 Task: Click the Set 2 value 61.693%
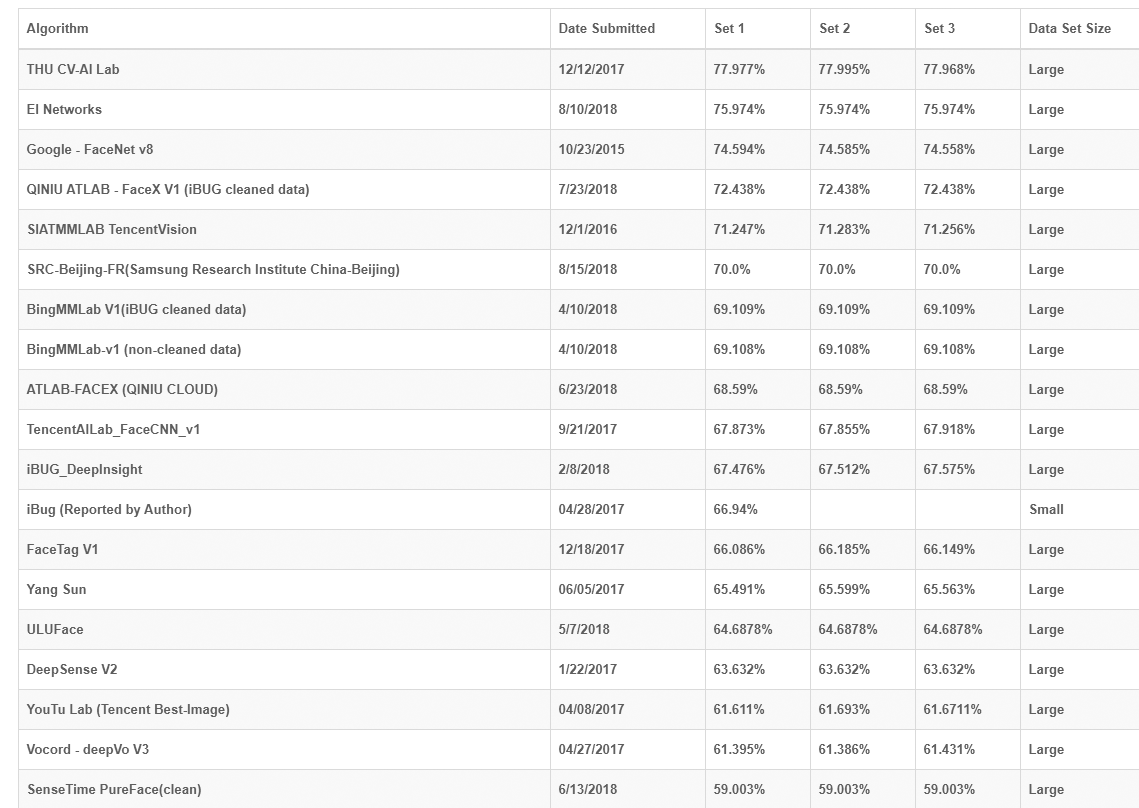pyautogui.click(x=844, y=708)
